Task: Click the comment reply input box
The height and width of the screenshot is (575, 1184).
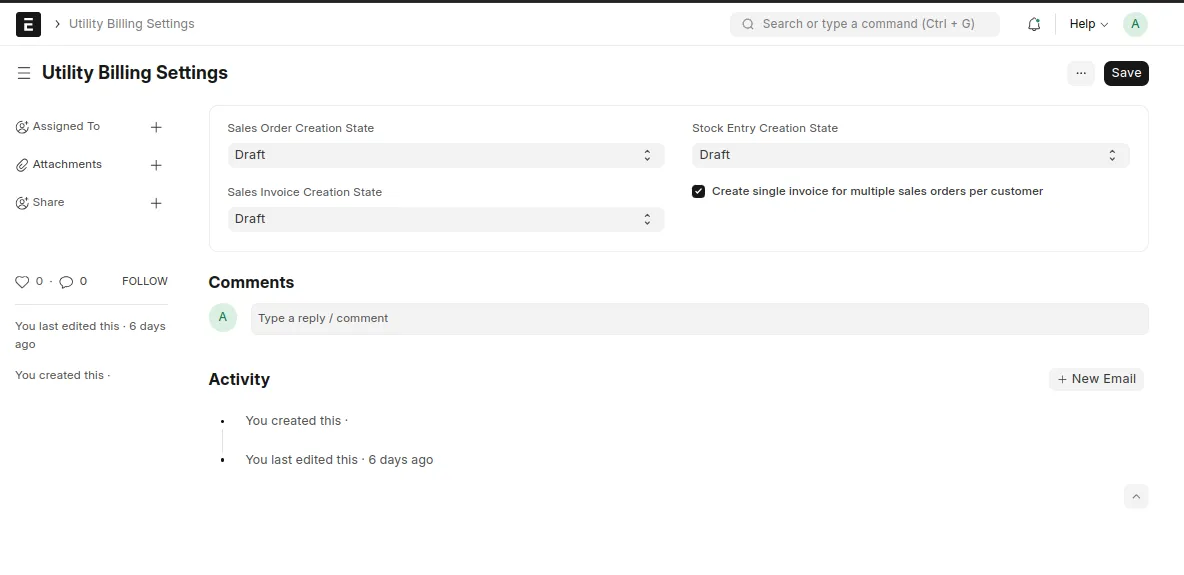Action: click(699, 319)
